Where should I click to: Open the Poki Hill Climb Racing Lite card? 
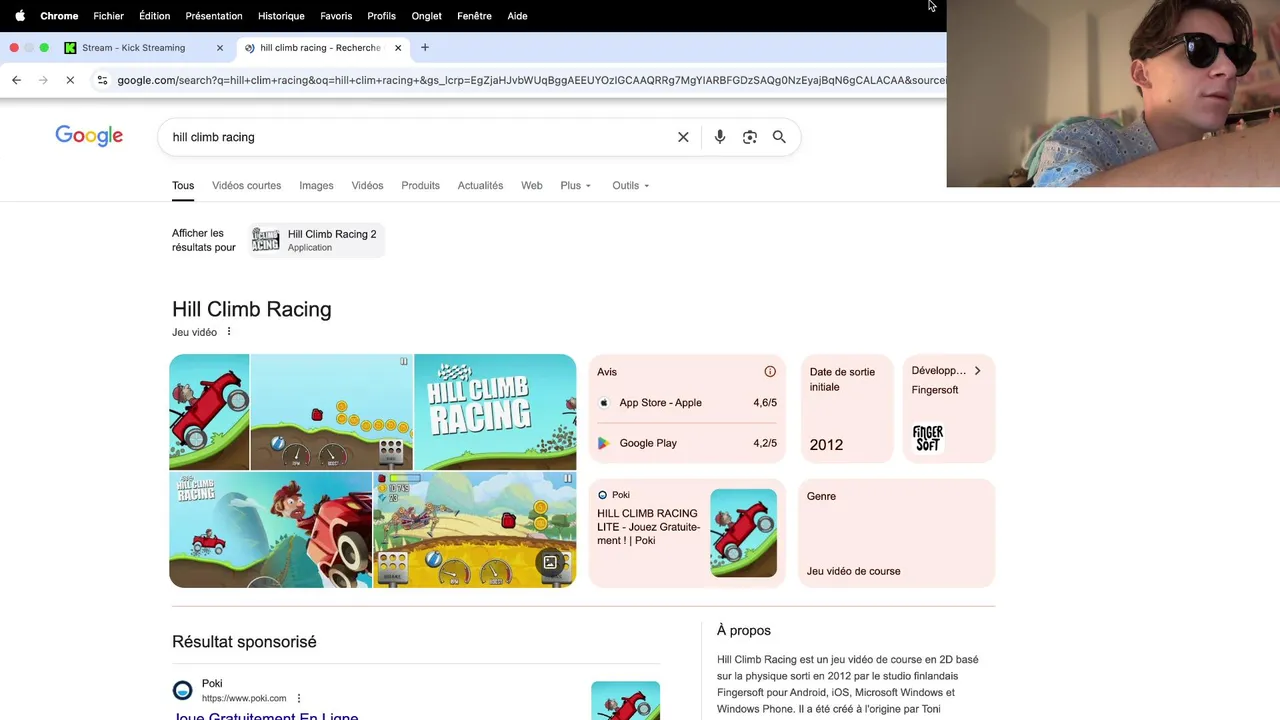(x=687, y=533)
